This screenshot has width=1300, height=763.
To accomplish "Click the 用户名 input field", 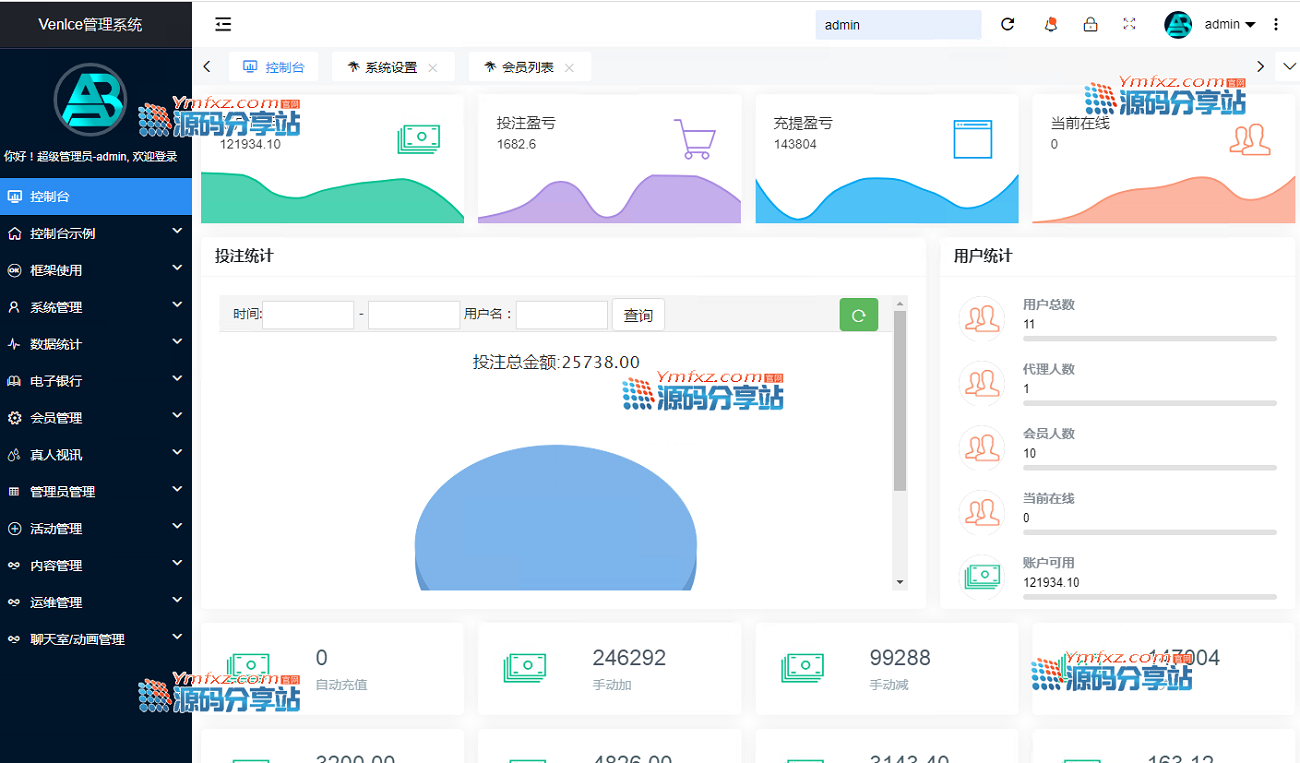I will tap(561, 315).
